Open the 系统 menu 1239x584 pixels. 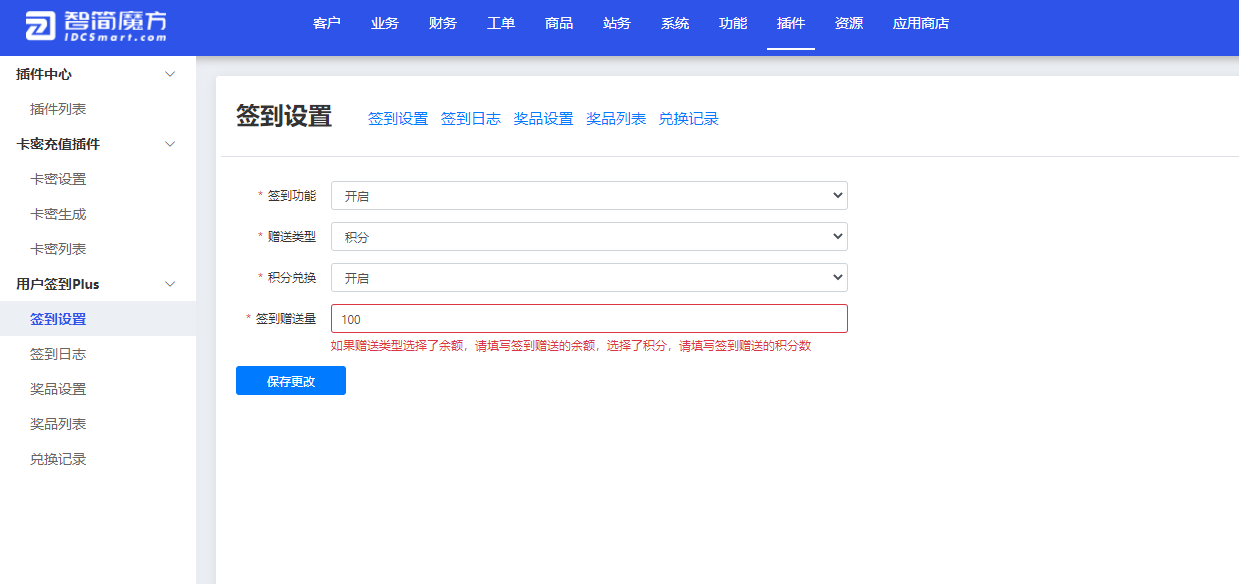click(x=674, y=23)
